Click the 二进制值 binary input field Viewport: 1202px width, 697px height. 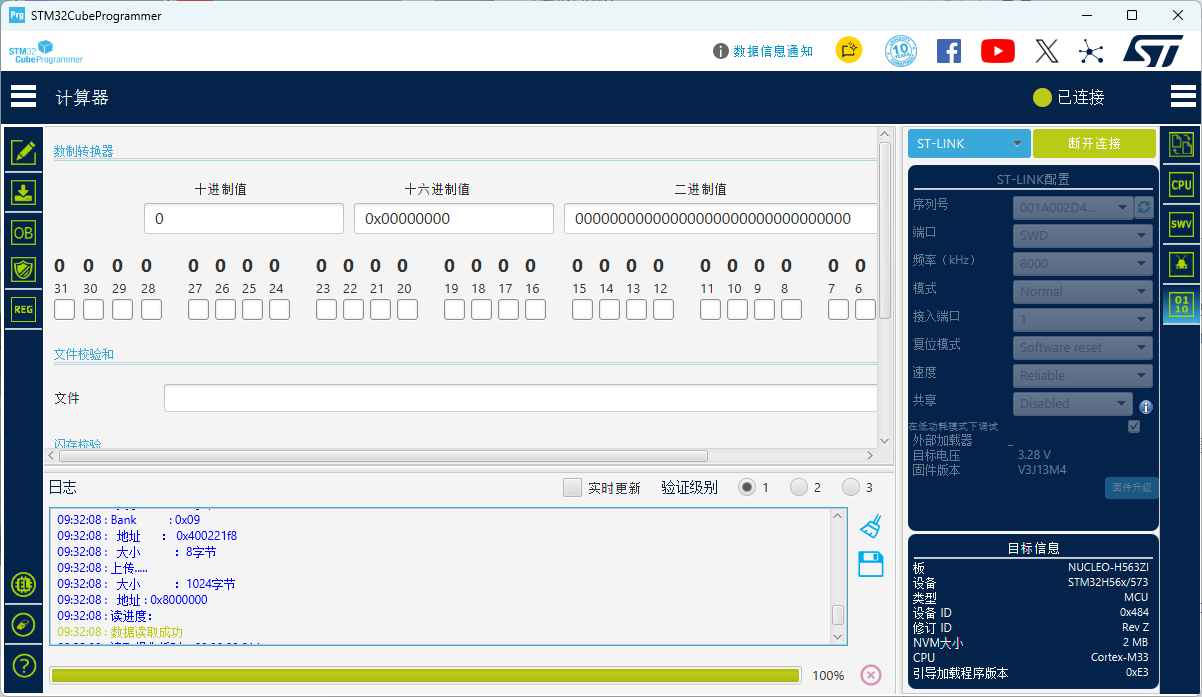pos(720,219)
